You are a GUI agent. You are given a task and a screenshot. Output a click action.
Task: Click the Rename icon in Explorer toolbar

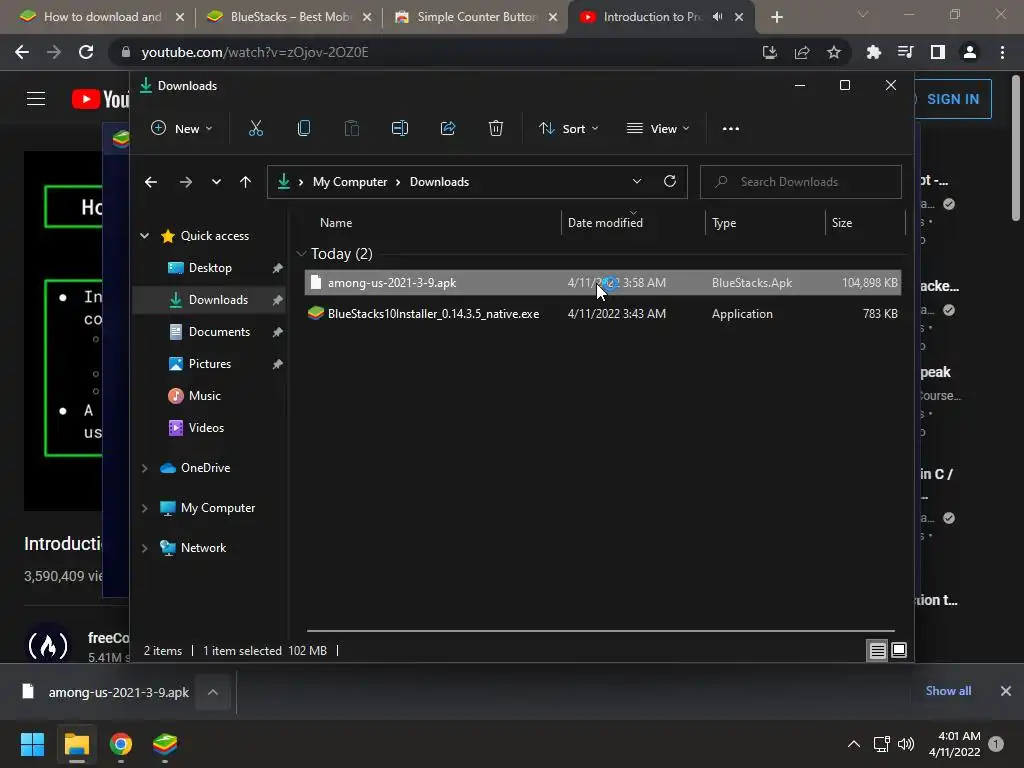click(x=400, y=129)
